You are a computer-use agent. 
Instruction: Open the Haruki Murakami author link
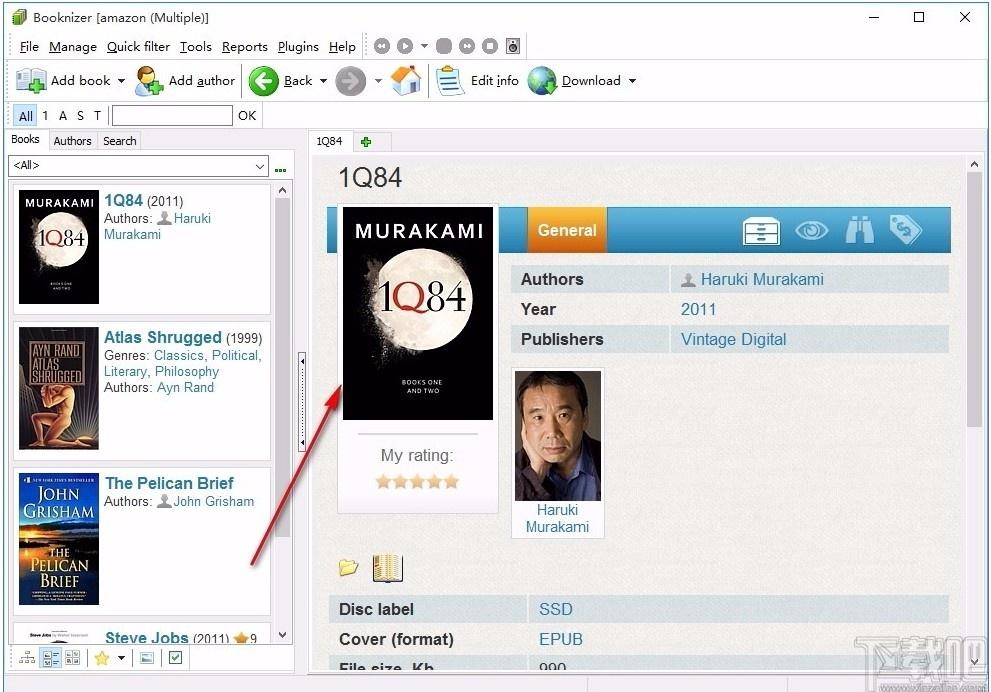[x=762, y=279]
